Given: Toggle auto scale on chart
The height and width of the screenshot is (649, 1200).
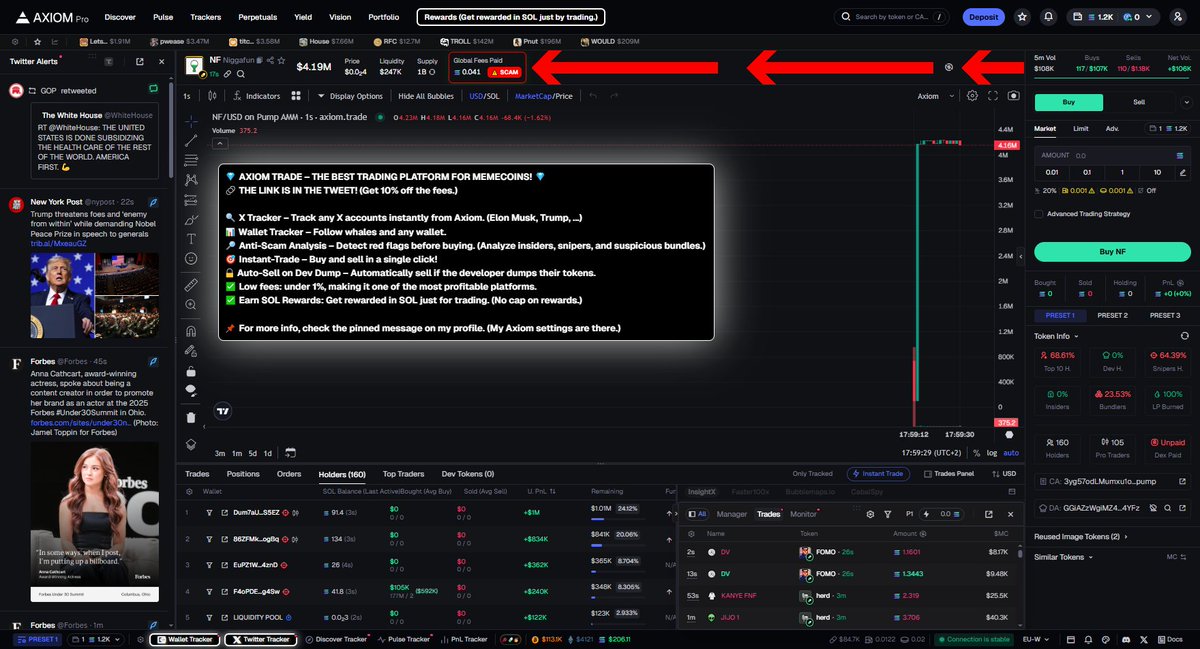Looking at the screenshot, I should (x=1011, y=453).
